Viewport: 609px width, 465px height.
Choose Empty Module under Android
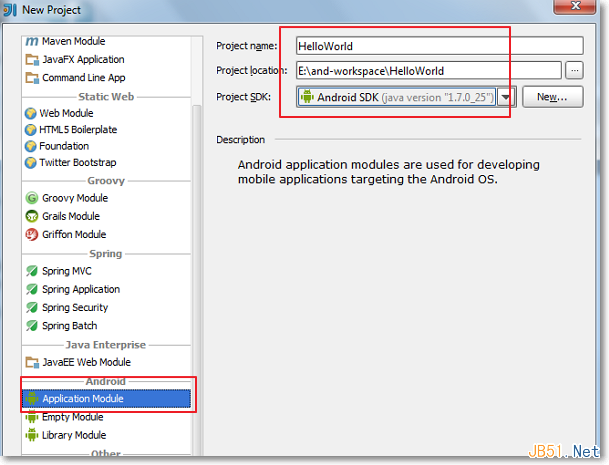coord(106,417)
